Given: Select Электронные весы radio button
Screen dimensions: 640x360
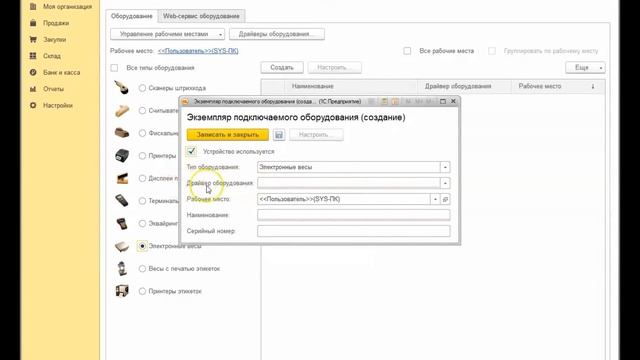Looking at the screenshot, I should click(x=142, y=246).
